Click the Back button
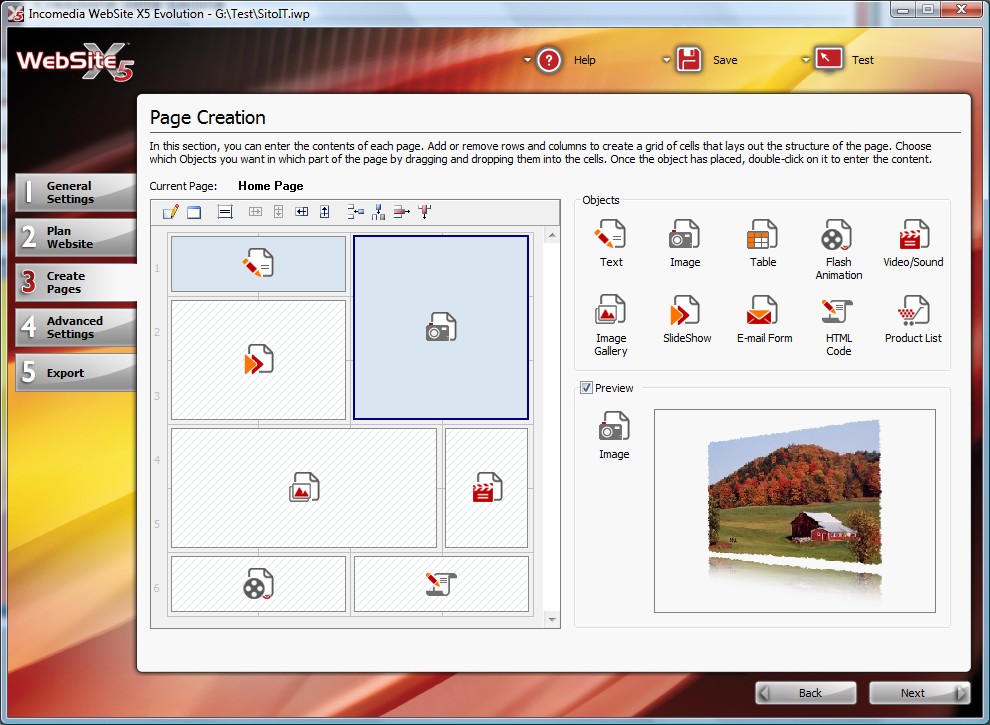 (806, 693)
